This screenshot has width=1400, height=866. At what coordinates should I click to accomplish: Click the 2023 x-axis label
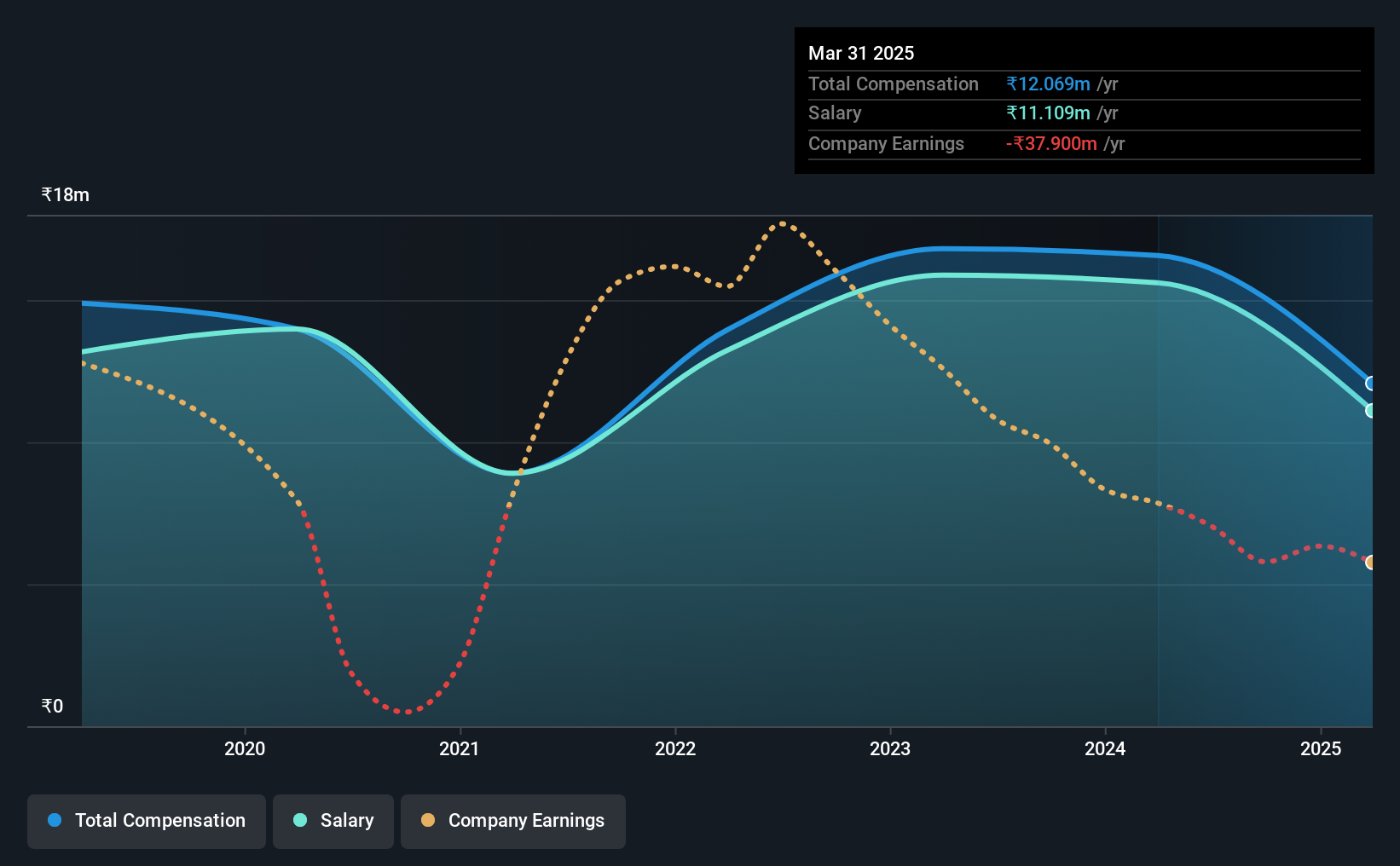pos(890,748)
